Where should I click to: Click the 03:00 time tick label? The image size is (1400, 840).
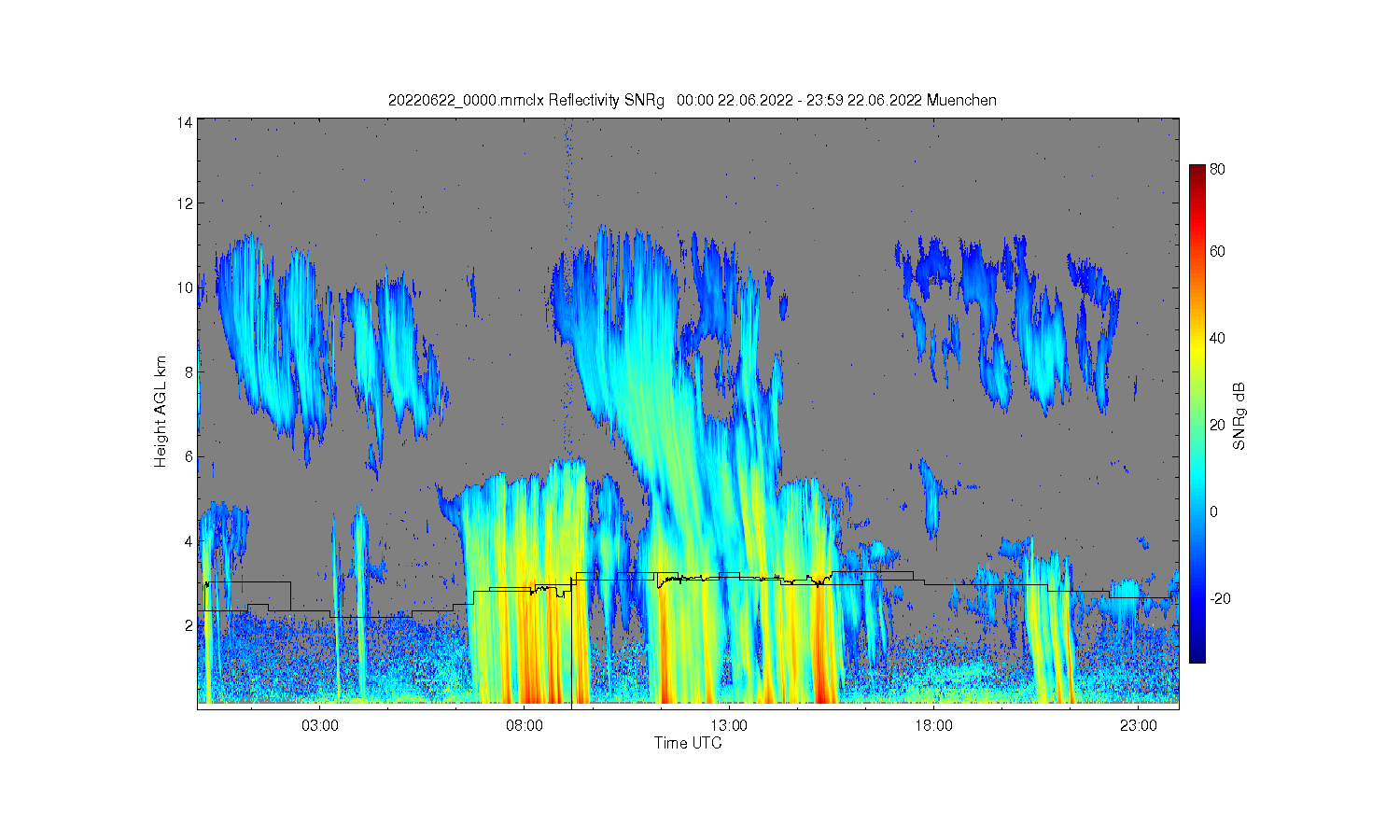320,725
